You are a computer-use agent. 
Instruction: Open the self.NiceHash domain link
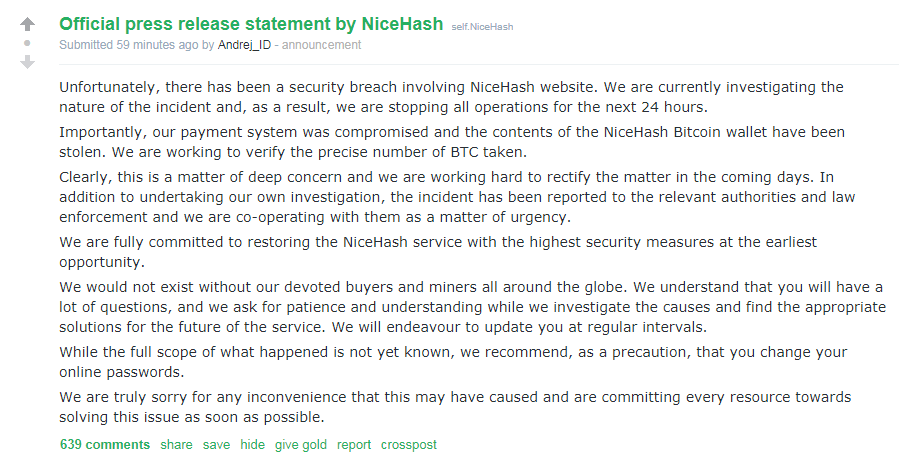[482, 26]
